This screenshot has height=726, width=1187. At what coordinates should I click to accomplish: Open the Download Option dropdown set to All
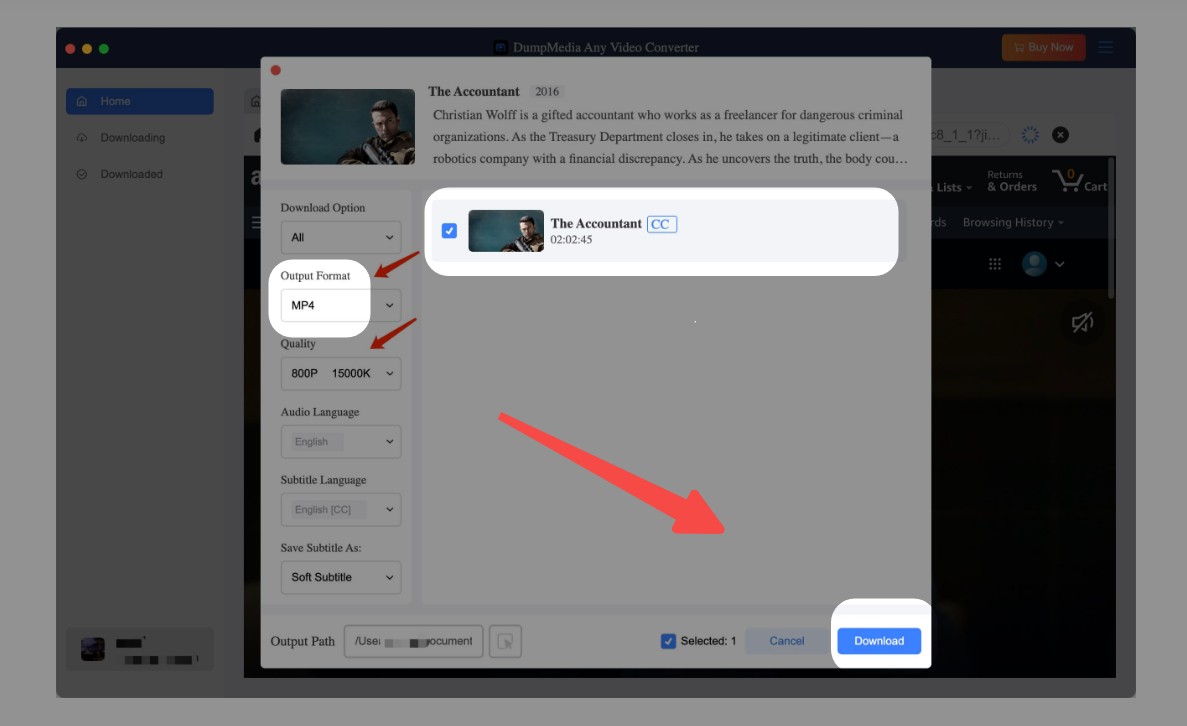(341, 237)
